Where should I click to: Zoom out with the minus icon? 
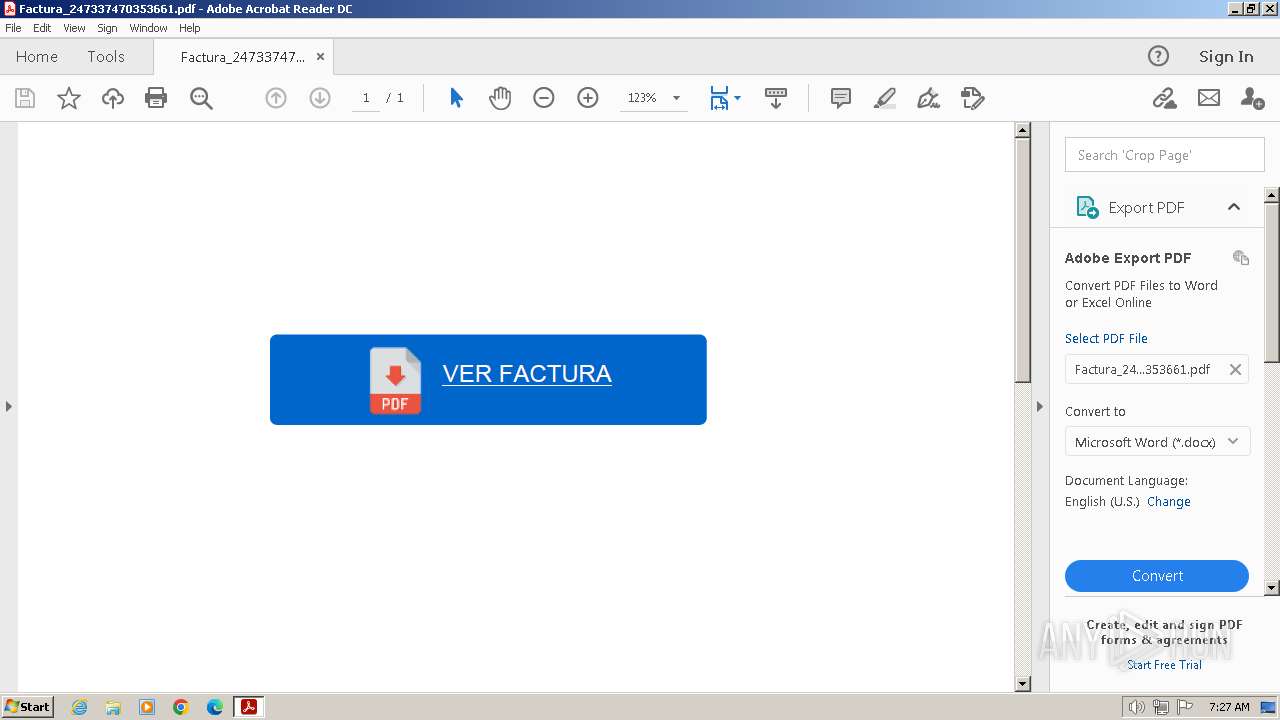pyautogui.click(x=544, y=98)
